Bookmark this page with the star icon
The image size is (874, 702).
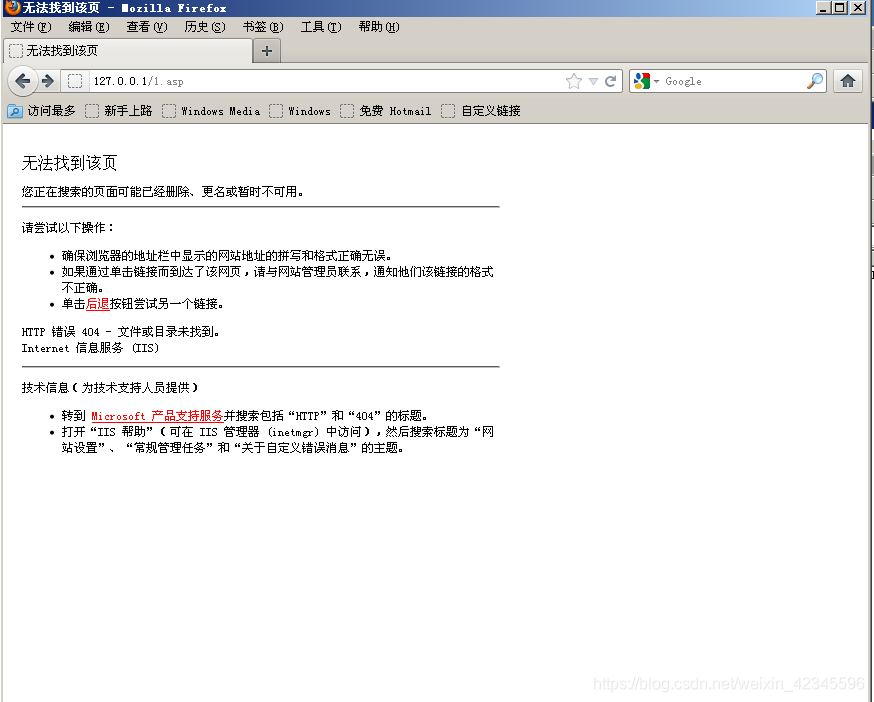pos(574,81)
